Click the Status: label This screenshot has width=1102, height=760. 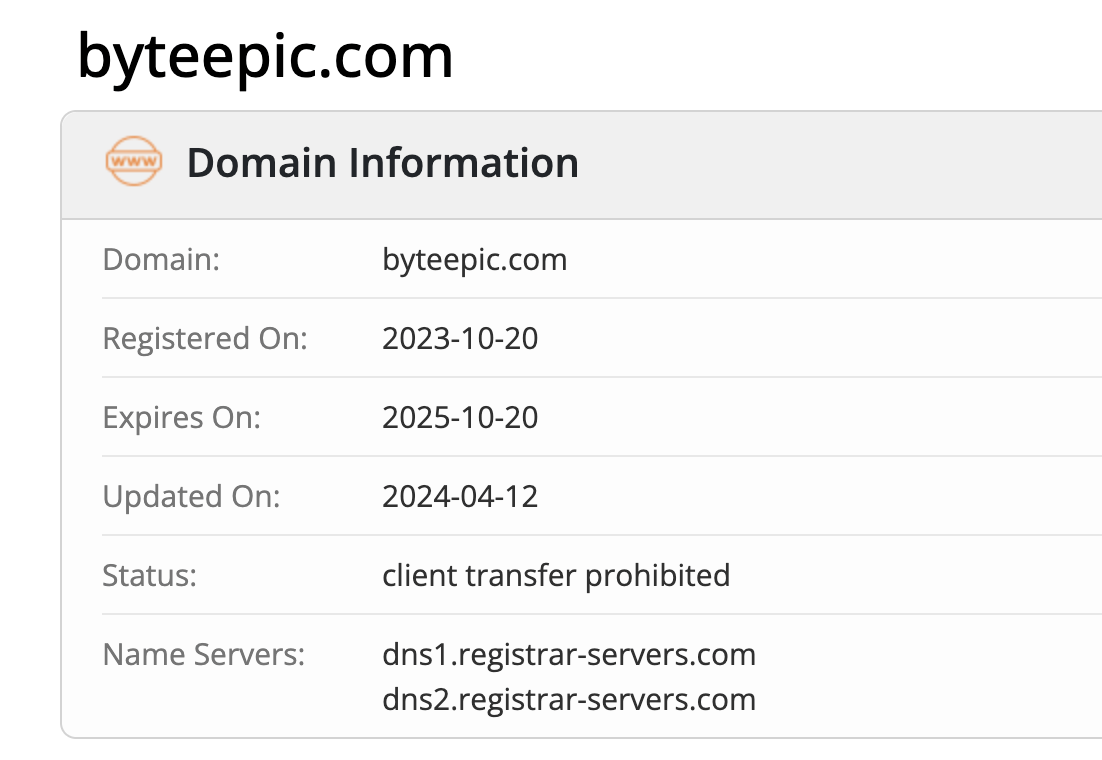pos(150,576)
